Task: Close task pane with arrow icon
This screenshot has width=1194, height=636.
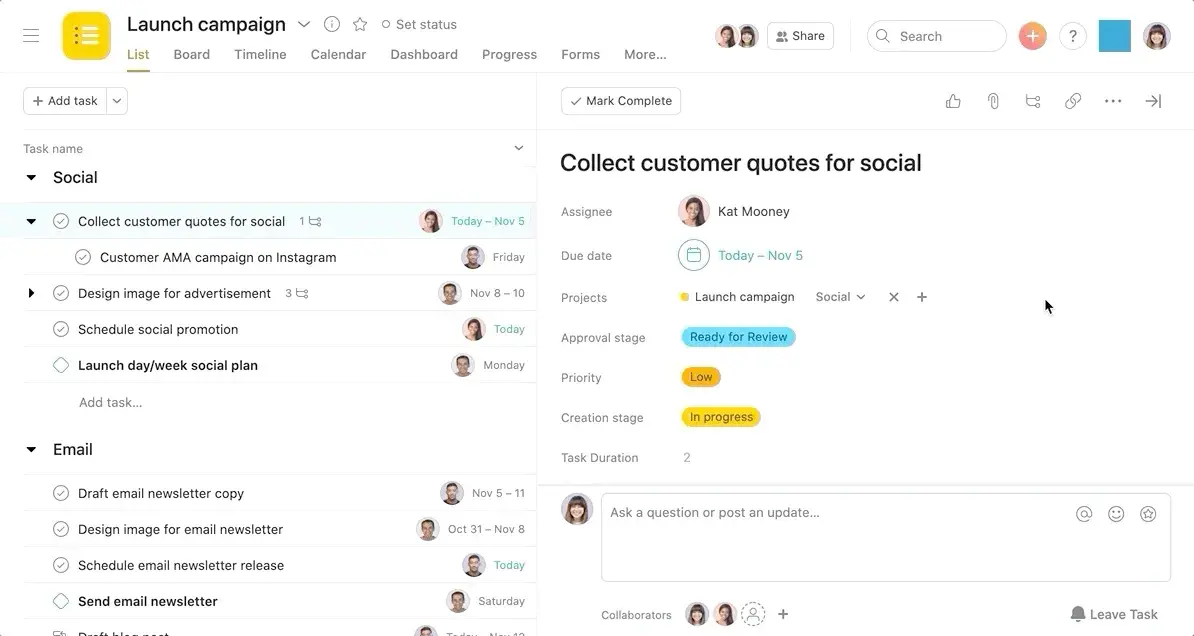Action: tap(1153, 101)
